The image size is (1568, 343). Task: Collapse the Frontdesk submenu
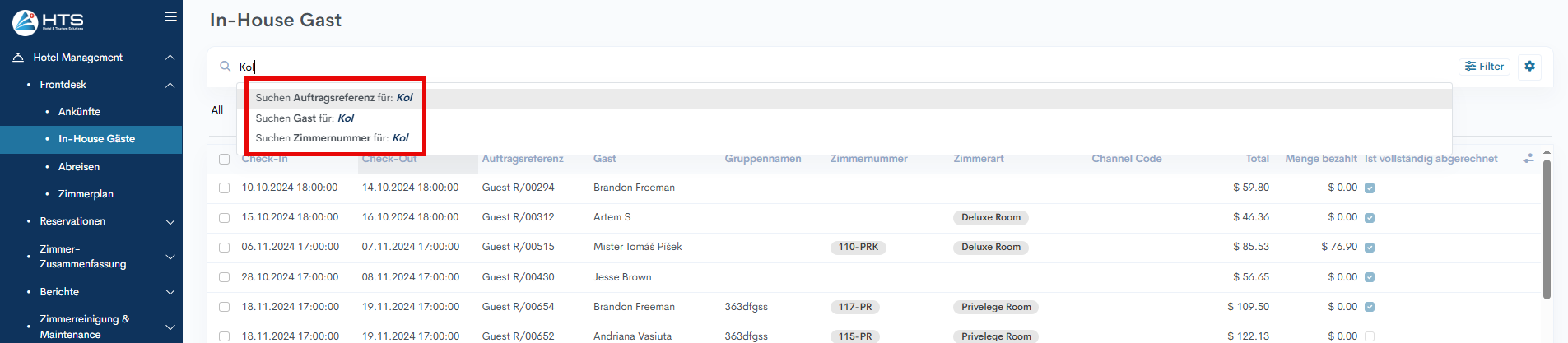point(170,85)
